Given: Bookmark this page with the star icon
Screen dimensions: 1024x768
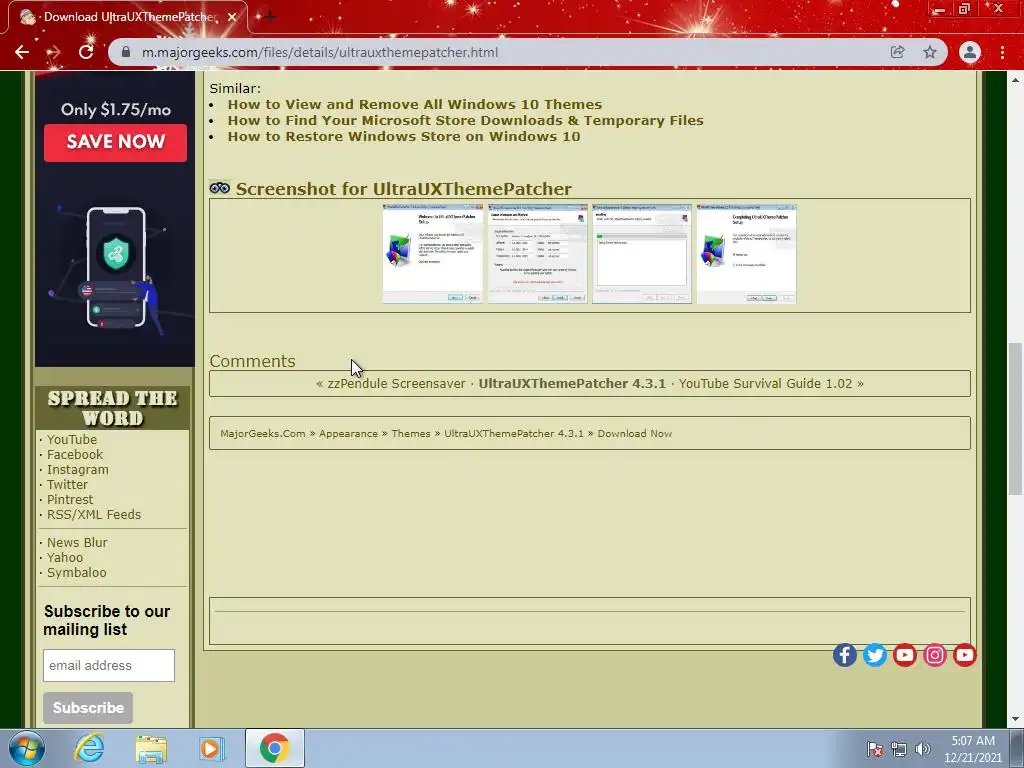Looking at the screenshot, I should (x=930, y=52).
